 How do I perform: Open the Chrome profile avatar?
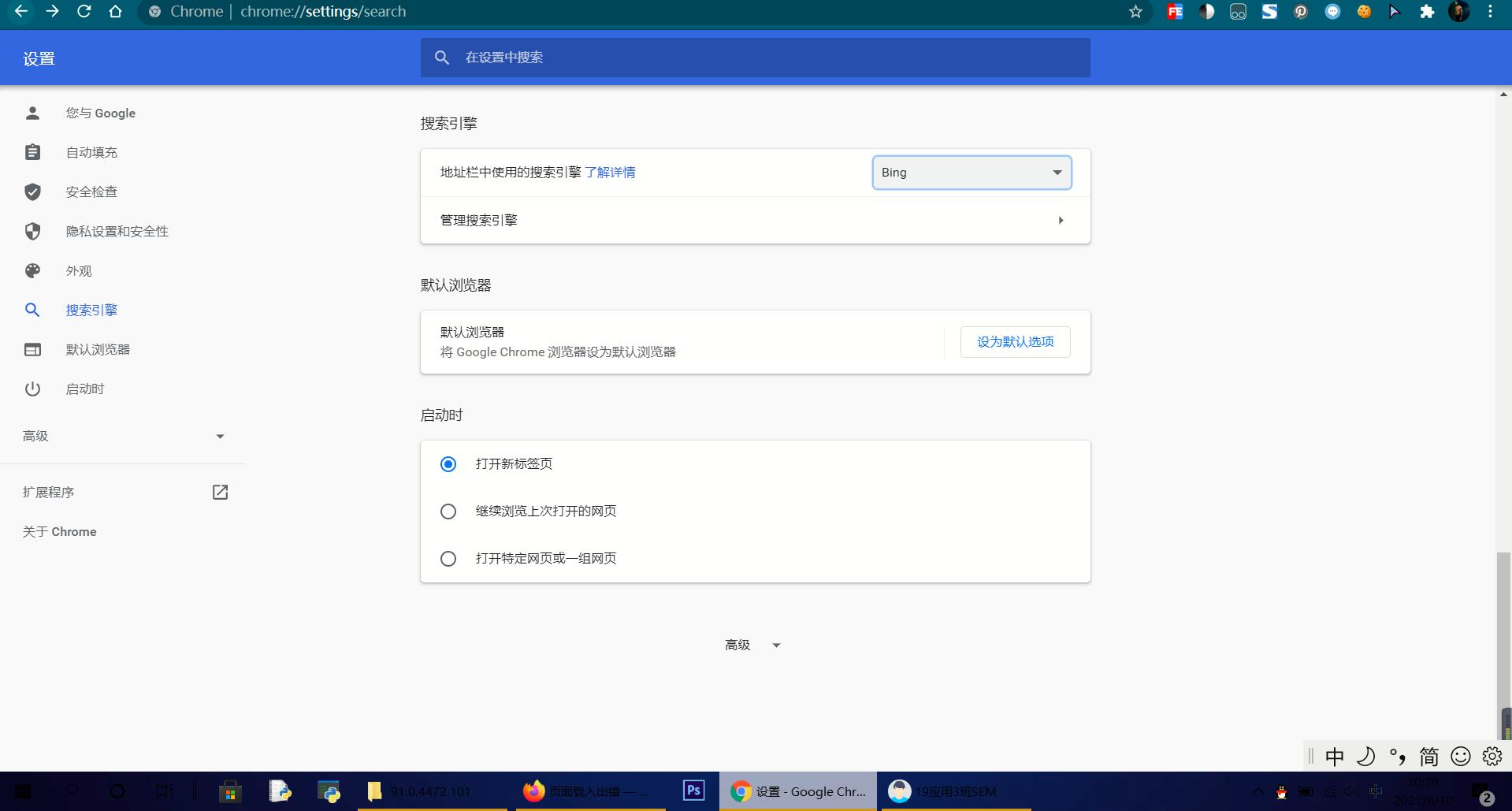click(1458, 11)
